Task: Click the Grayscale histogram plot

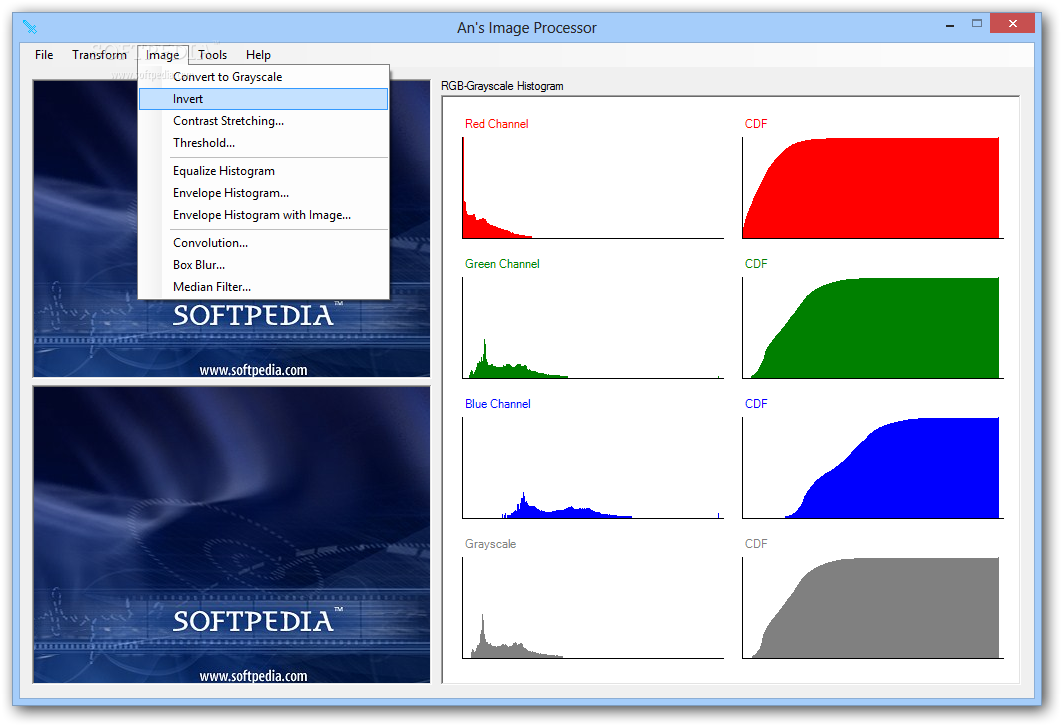Action: (593, 608)
